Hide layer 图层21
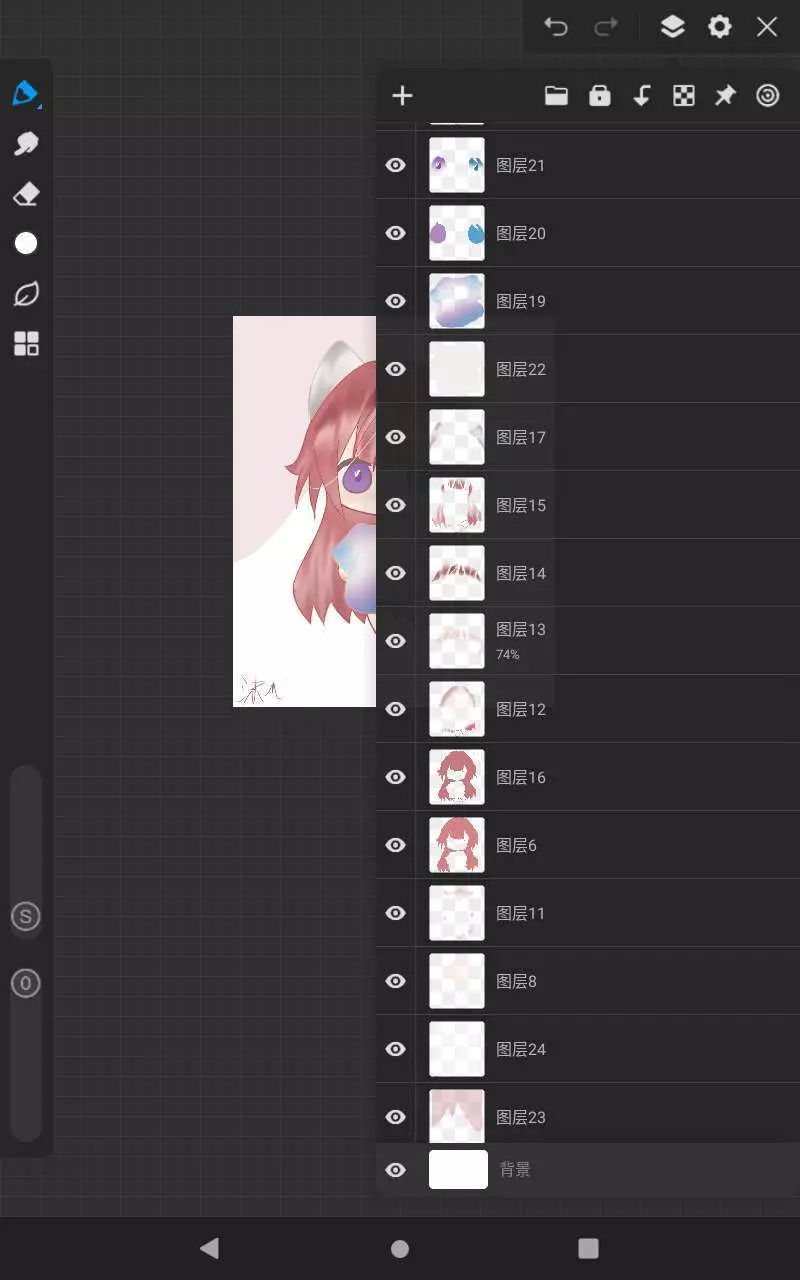The image size is (800, 1280). [x=396, y=165]
